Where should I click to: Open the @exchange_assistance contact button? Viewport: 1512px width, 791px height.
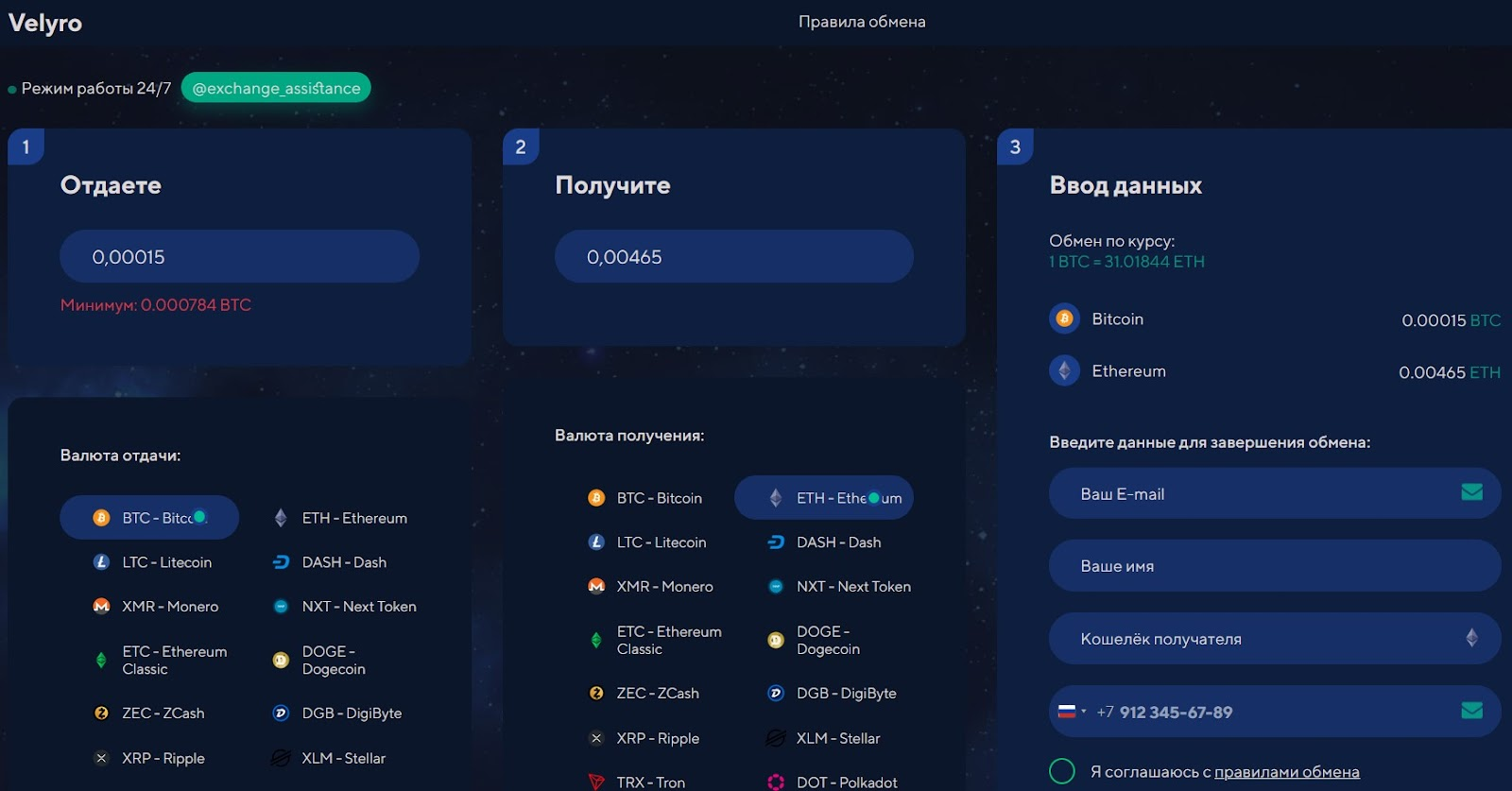tap(276, 88)
